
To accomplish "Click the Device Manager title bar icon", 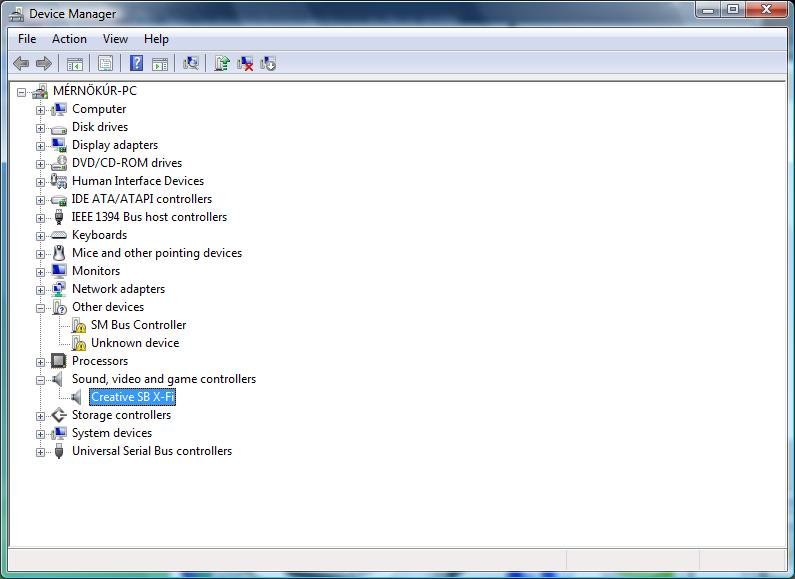I will pyautogui.click(x=16, y=14).
